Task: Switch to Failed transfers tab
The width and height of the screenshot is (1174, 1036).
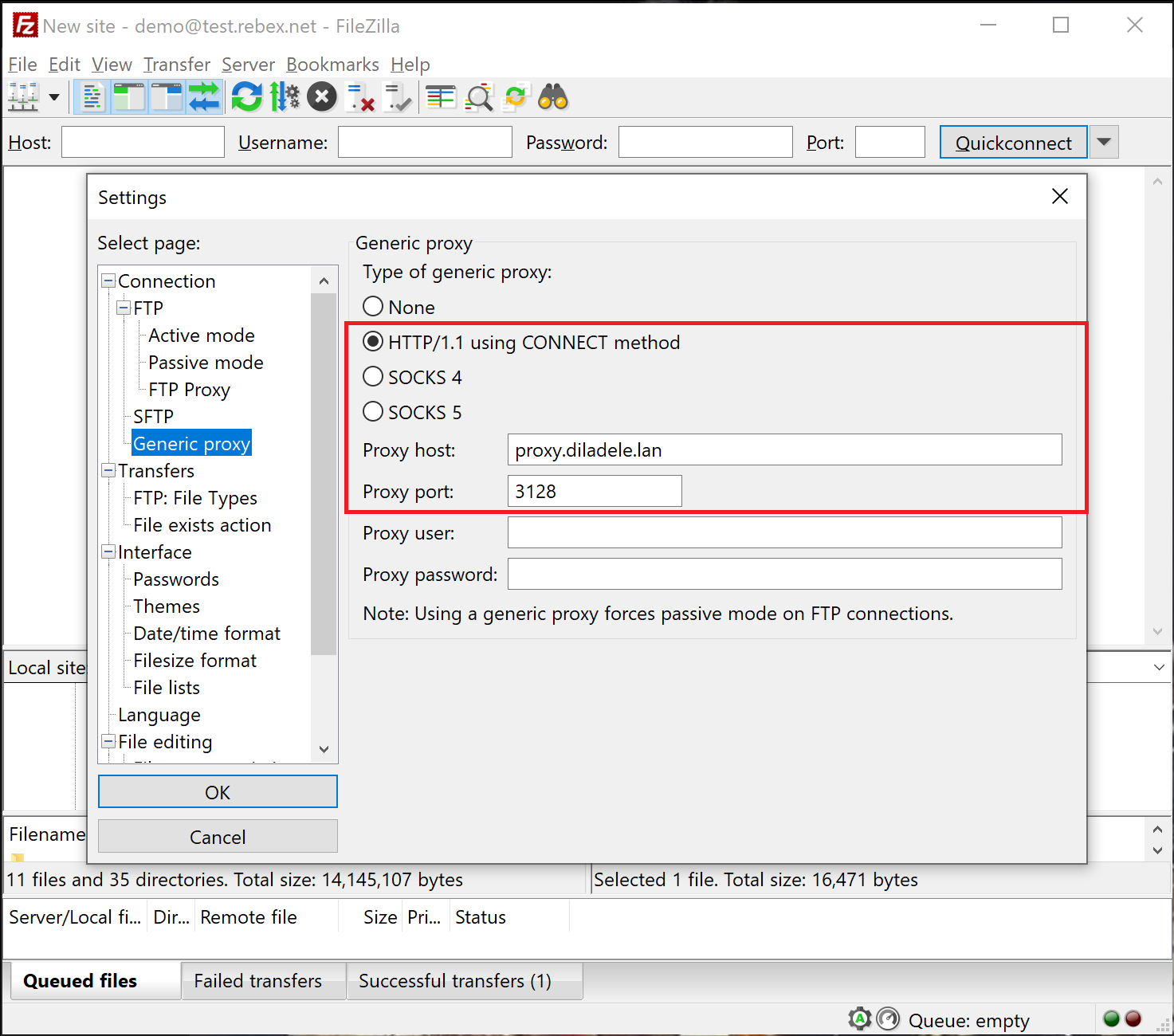Action: pyautogui.click(x=264, y=981)
